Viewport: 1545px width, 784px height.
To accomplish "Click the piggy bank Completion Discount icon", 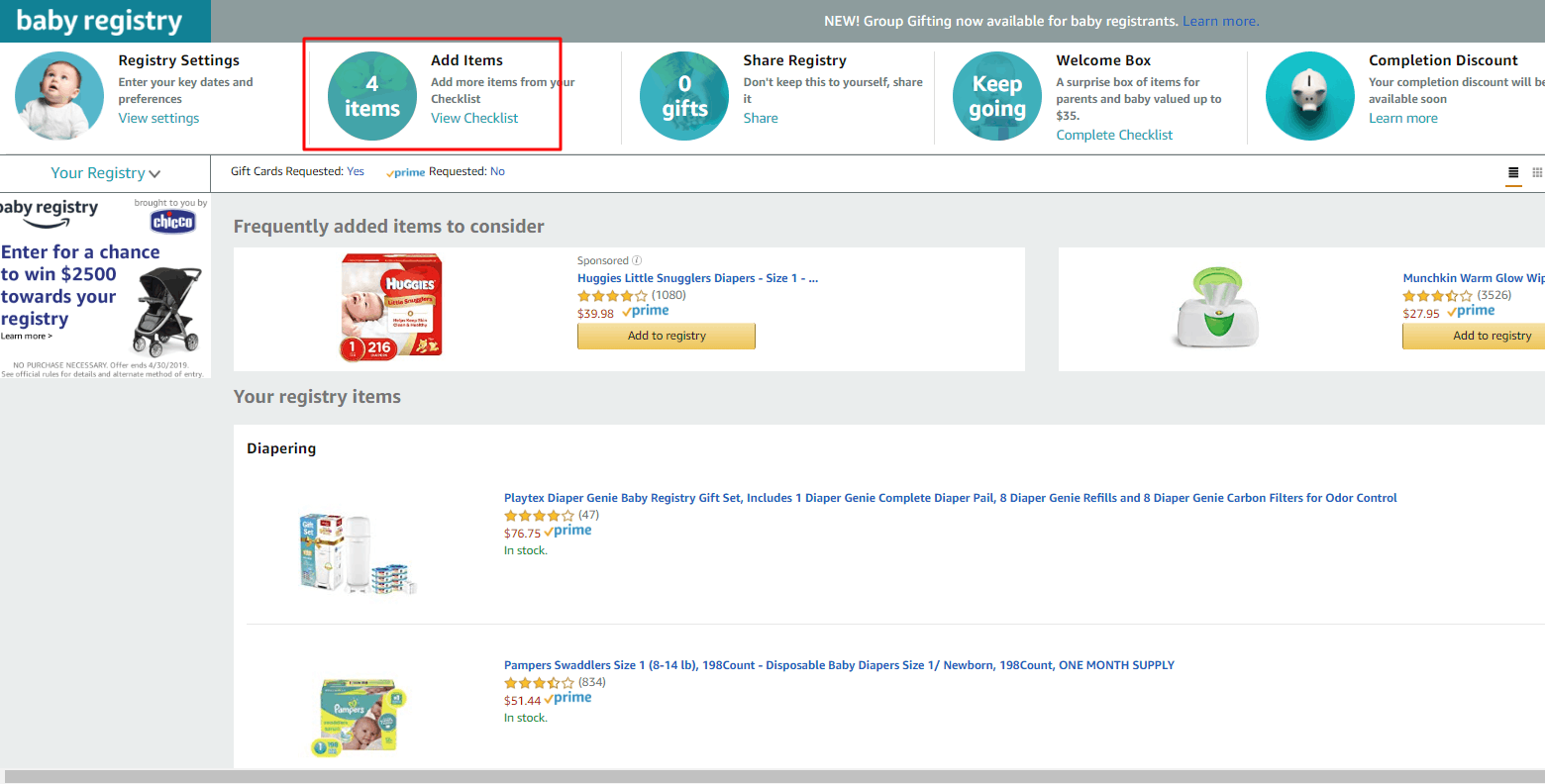I will point(1310,96).
